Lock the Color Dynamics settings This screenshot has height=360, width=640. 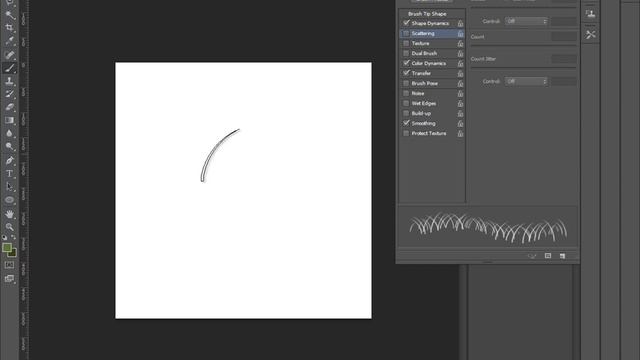click(x=460, y=64)
